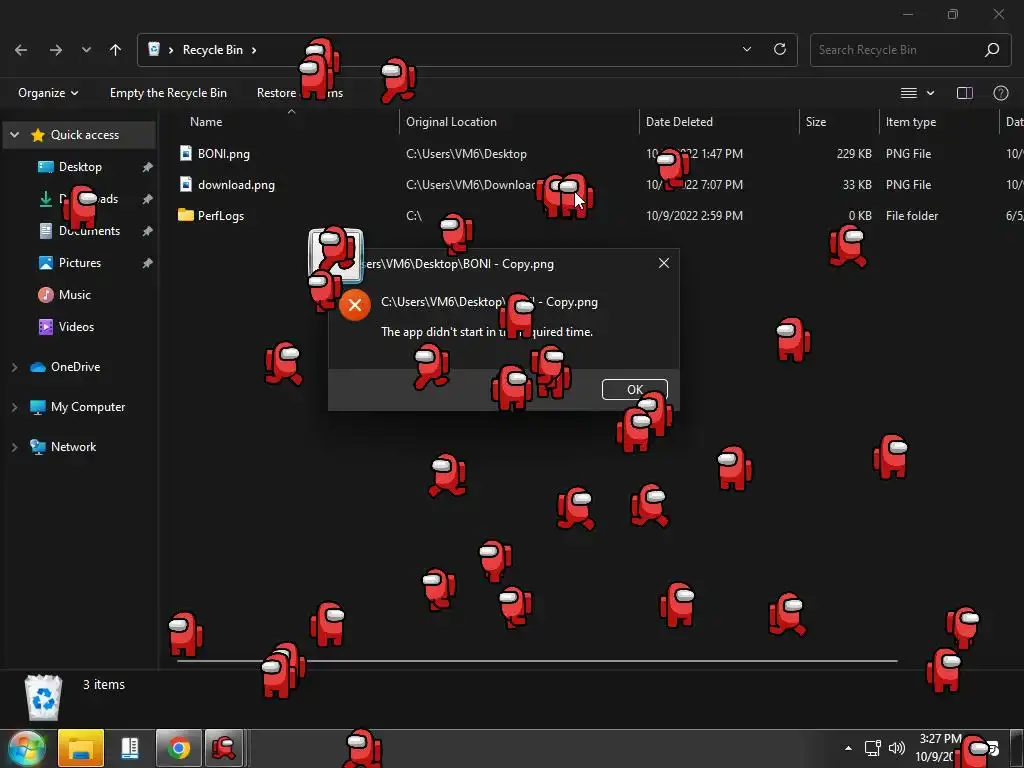Select Network in the sidebar
The height and width of the screenshot is (768, 1024).
(73, 447)
